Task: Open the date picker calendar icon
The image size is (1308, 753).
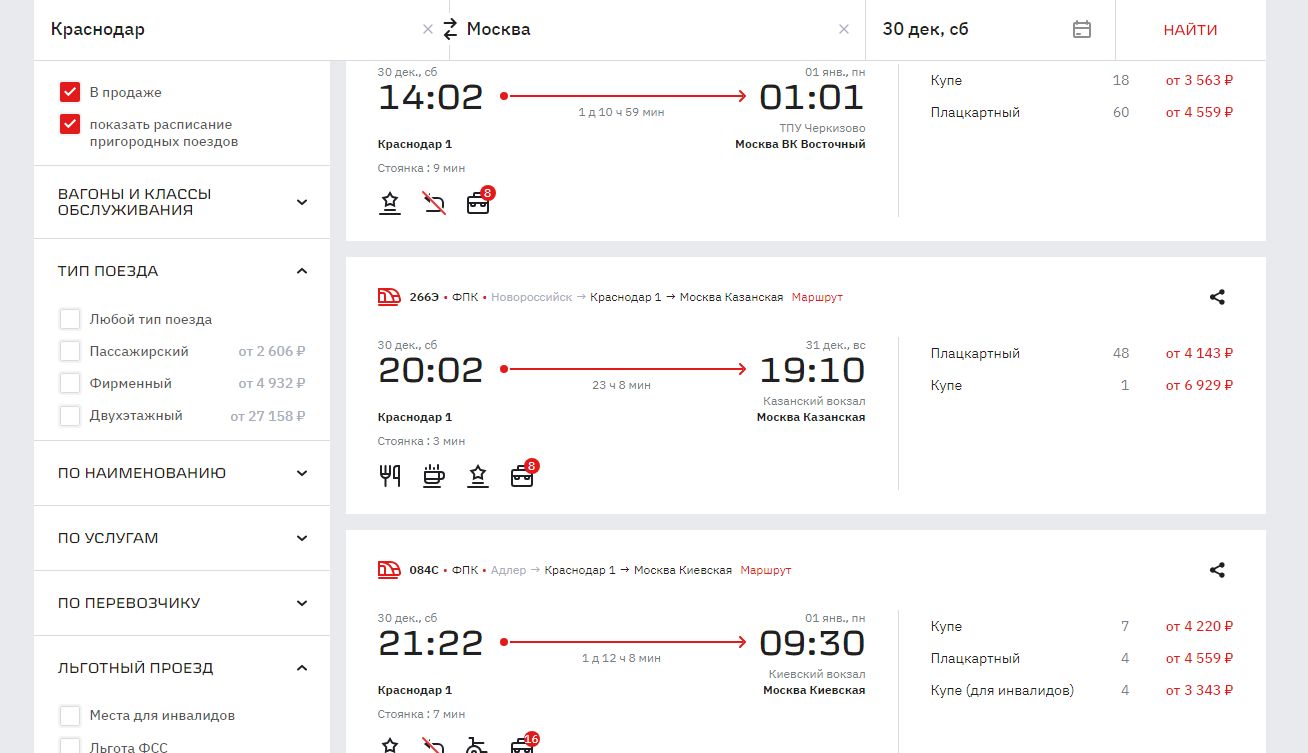Action: point(1081,29)
